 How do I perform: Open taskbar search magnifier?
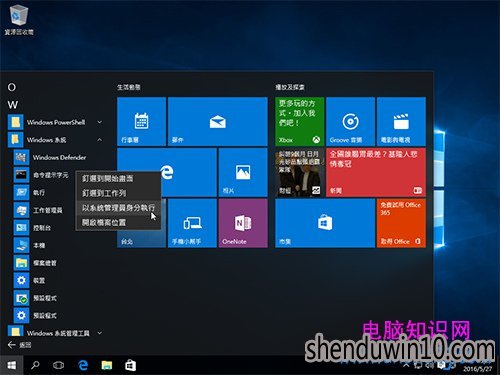[x=35, y=366]
